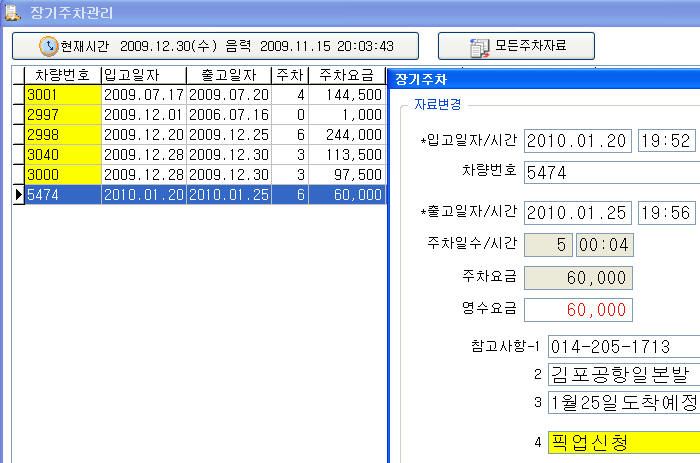
Task: Click the documents icon on 모든주차자료 button
Action: 479,47
